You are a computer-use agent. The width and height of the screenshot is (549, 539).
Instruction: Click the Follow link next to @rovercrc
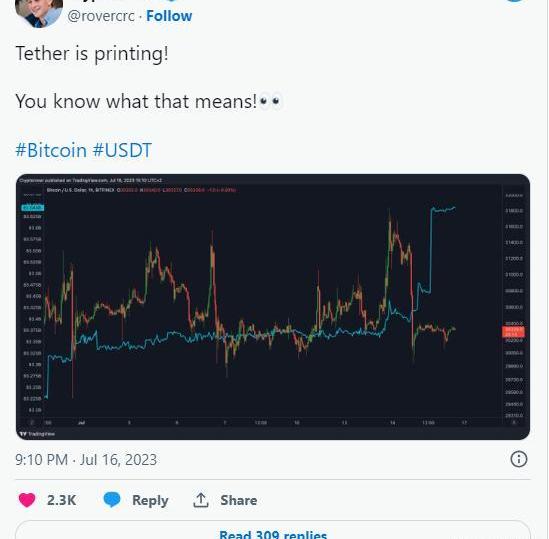[169, 16]
